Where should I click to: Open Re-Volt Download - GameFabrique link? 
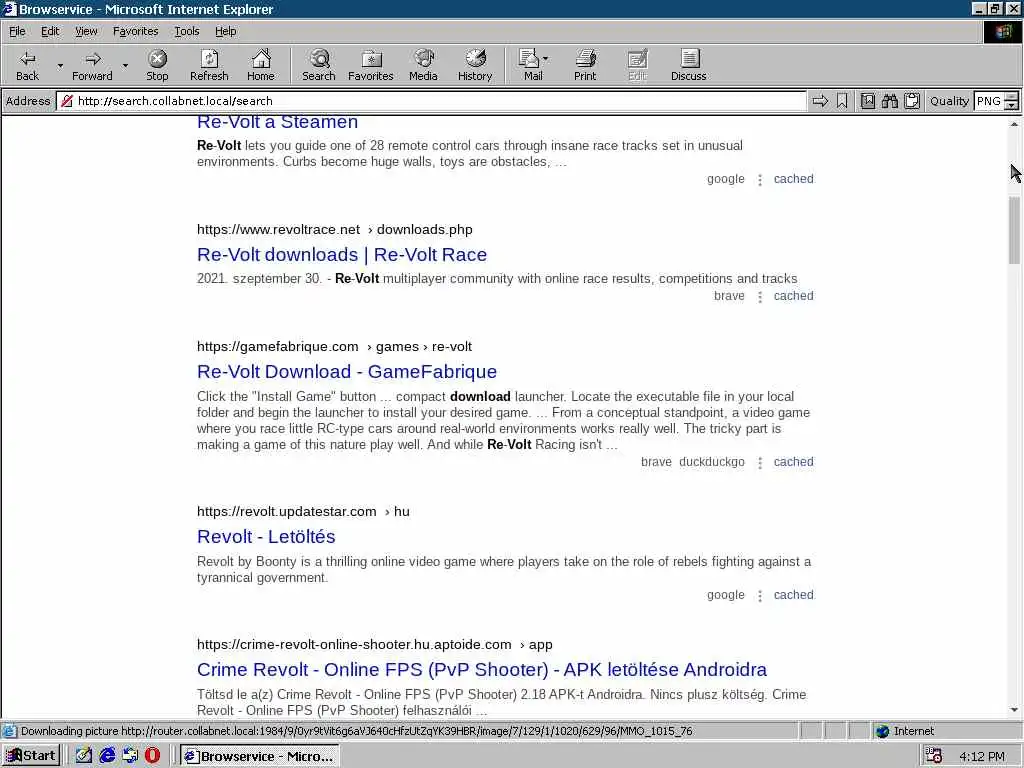coord(347,372)
